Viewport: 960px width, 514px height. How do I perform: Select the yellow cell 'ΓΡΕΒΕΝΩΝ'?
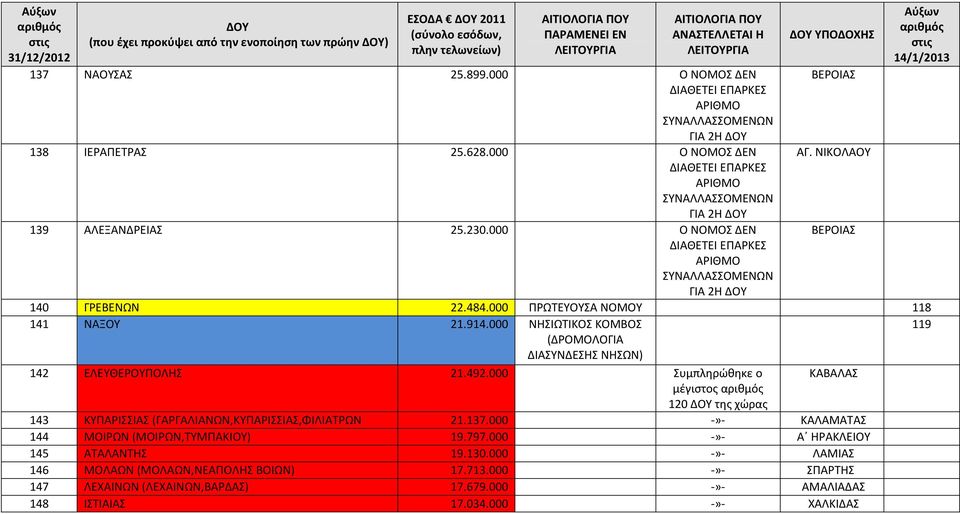(x=238, y=308)
